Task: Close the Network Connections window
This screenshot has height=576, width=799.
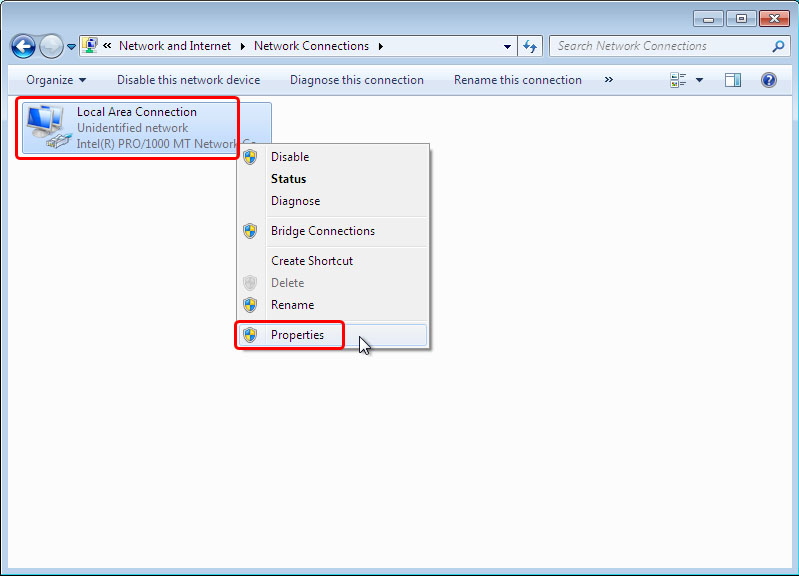Action: 775,19
